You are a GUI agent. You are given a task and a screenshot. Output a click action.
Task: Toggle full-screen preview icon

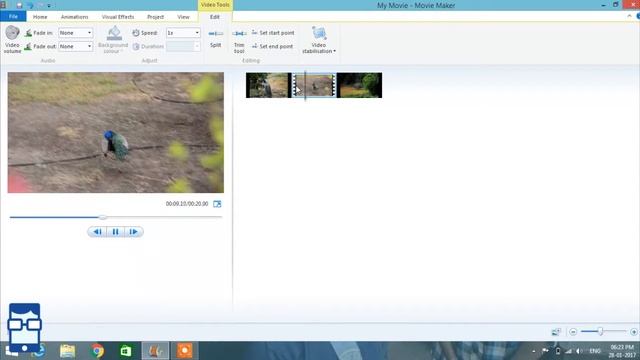[x=217, y=204]
